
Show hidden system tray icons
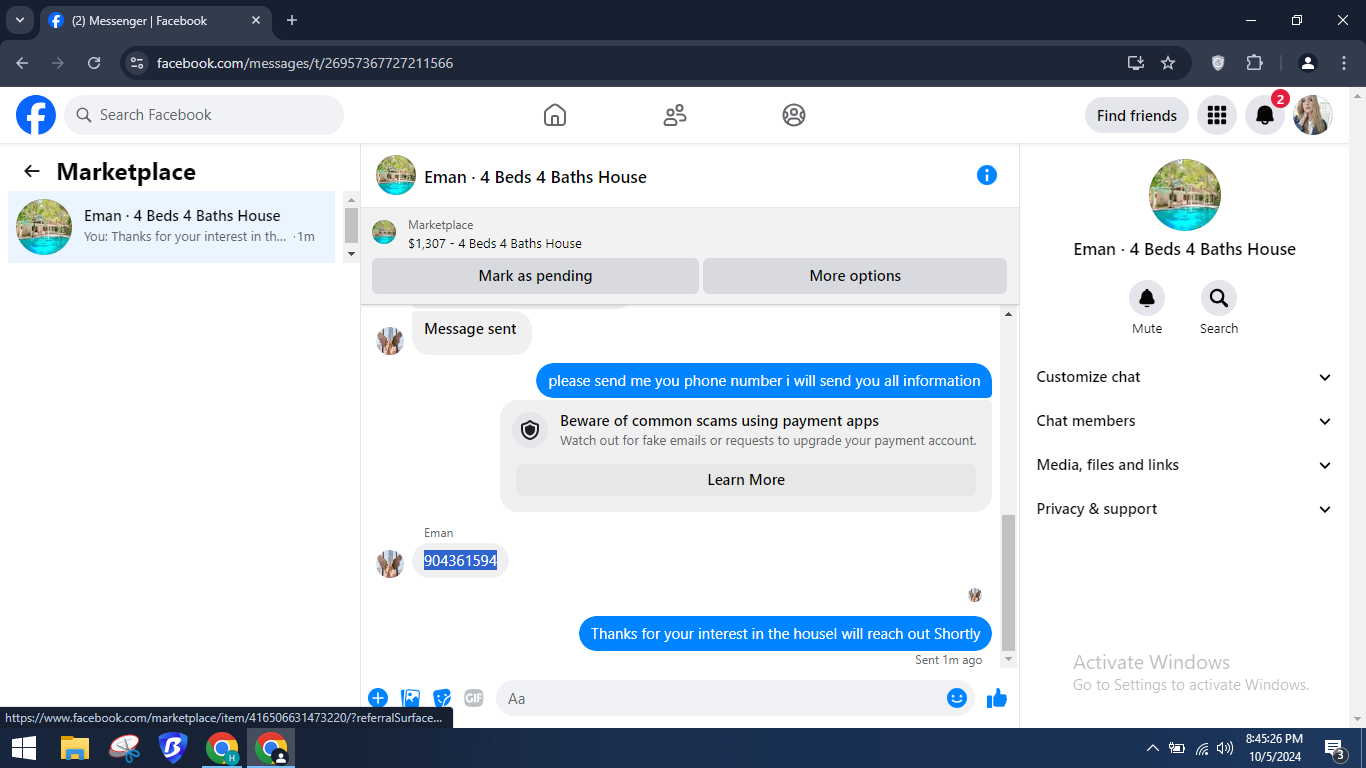1152,748
